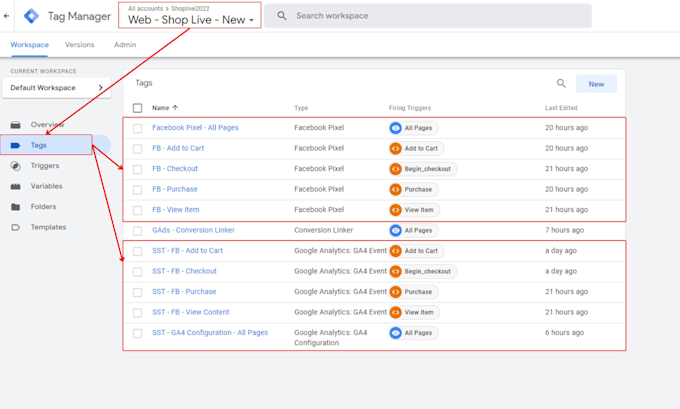
Task: Select Variables in the sidebar
Action: pos(46,186)
